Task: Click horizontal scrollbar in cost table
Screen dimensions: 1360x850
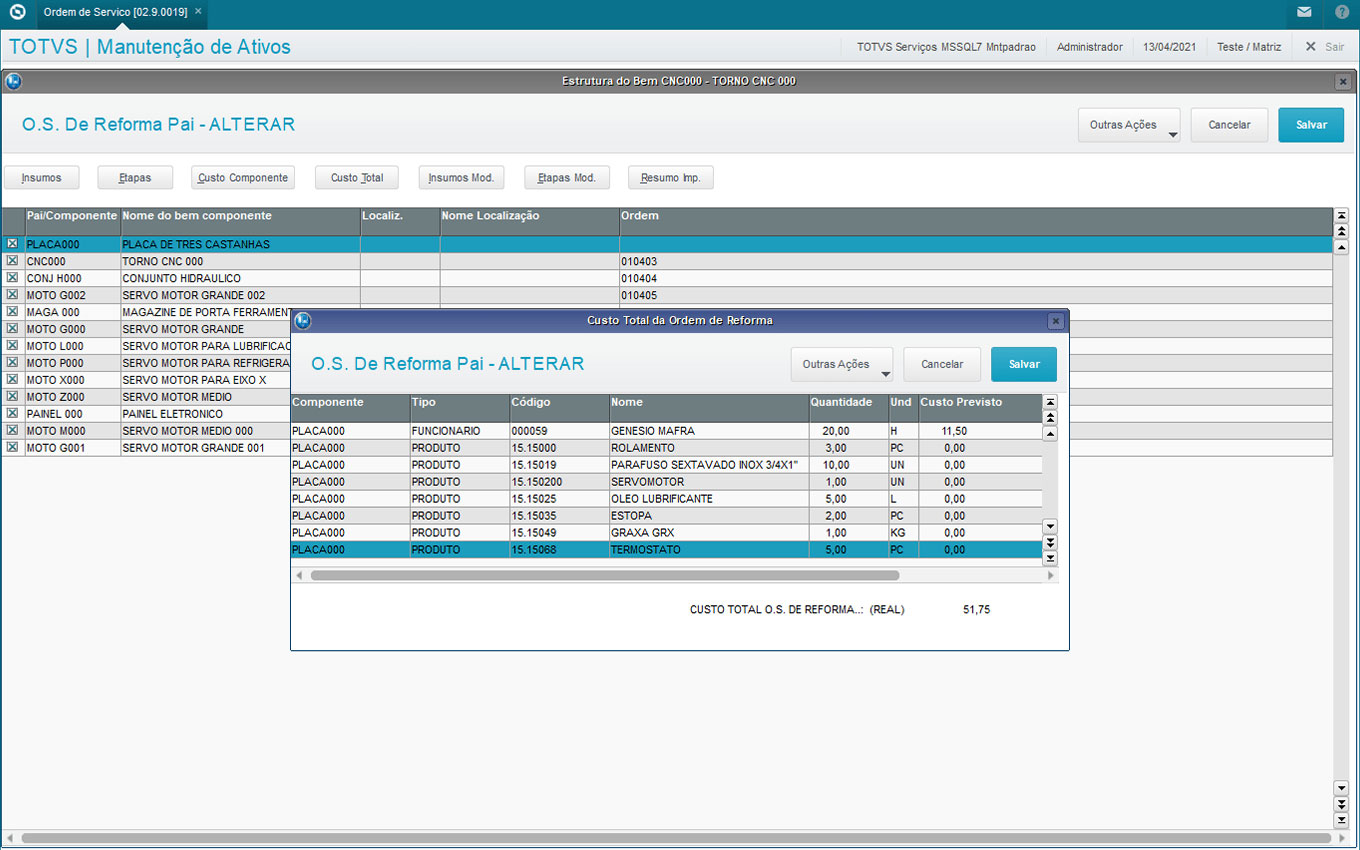Action: (x=604, y=576)
